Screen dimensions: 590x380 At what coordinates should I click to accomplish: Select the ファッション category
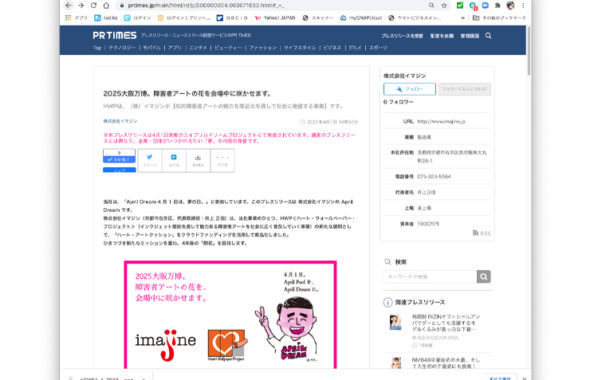tap(263, 48)
